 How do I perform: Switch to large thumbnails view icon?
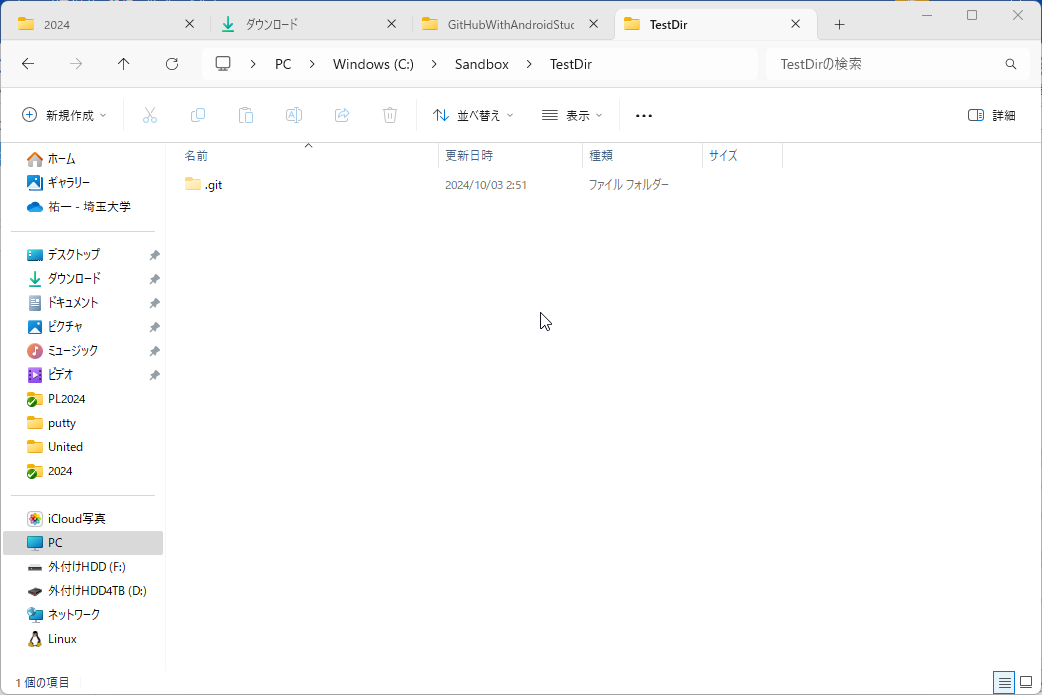click(x=1026, y=682)
